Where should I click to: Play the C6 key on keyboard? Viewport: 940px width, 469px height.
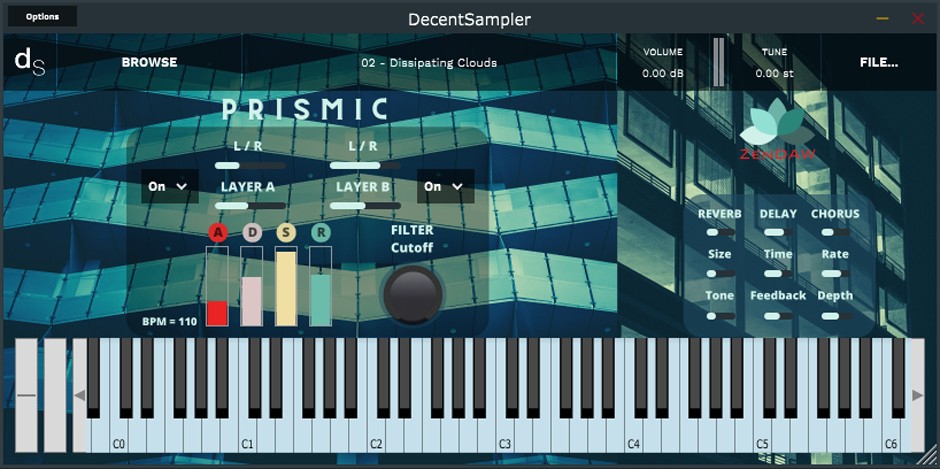pyautogui.click(x=891, y=437)
